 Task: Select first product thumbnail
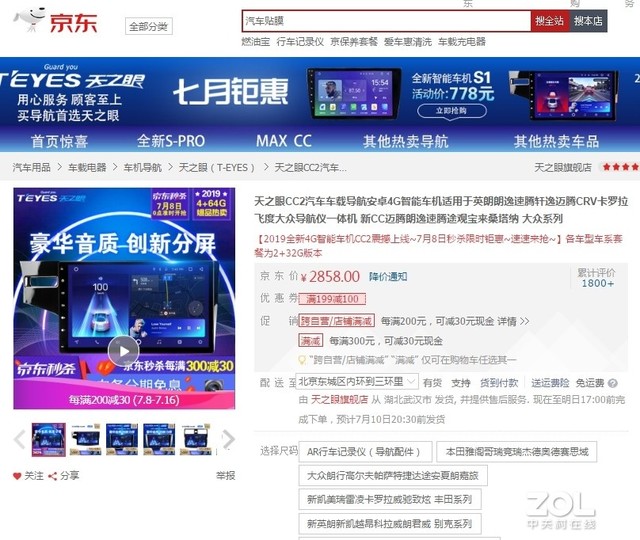(x=49, y=440)
